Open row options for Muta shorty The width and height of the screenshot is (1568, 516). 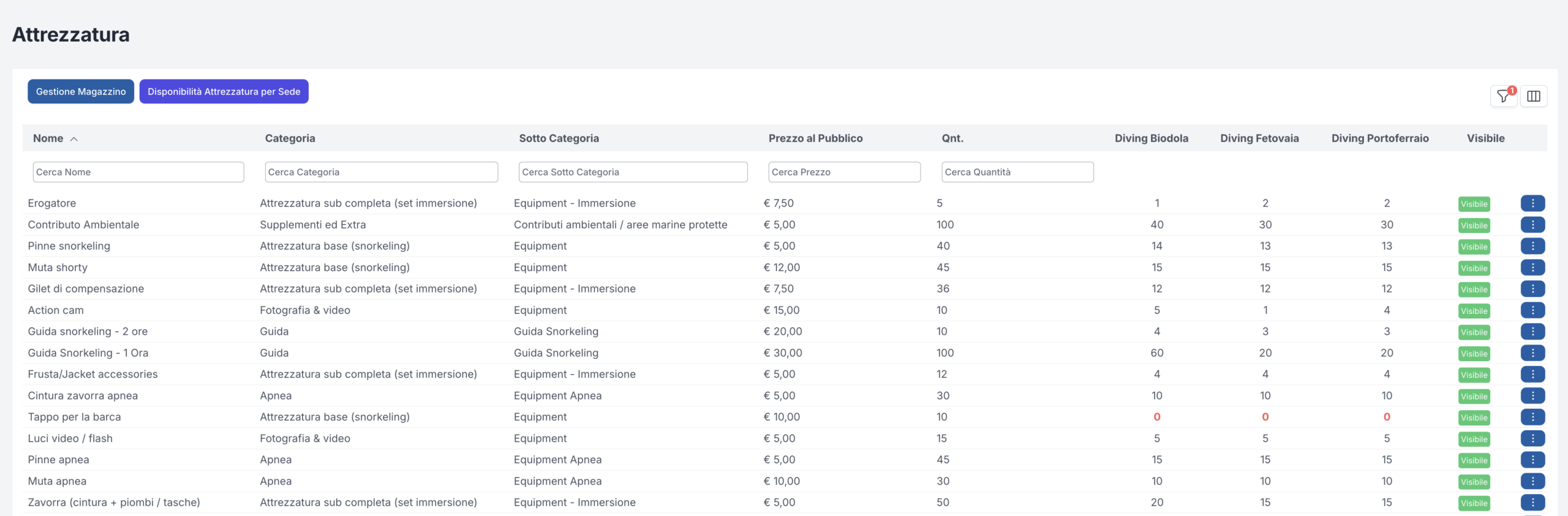coord(1532,267)
